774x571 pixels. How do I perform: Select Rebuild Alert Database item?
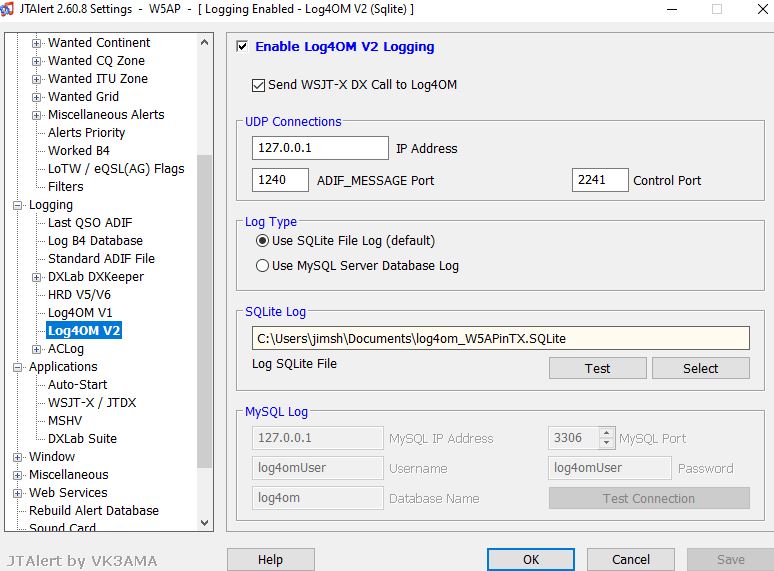pyautogui.click(x=94, y=511)
